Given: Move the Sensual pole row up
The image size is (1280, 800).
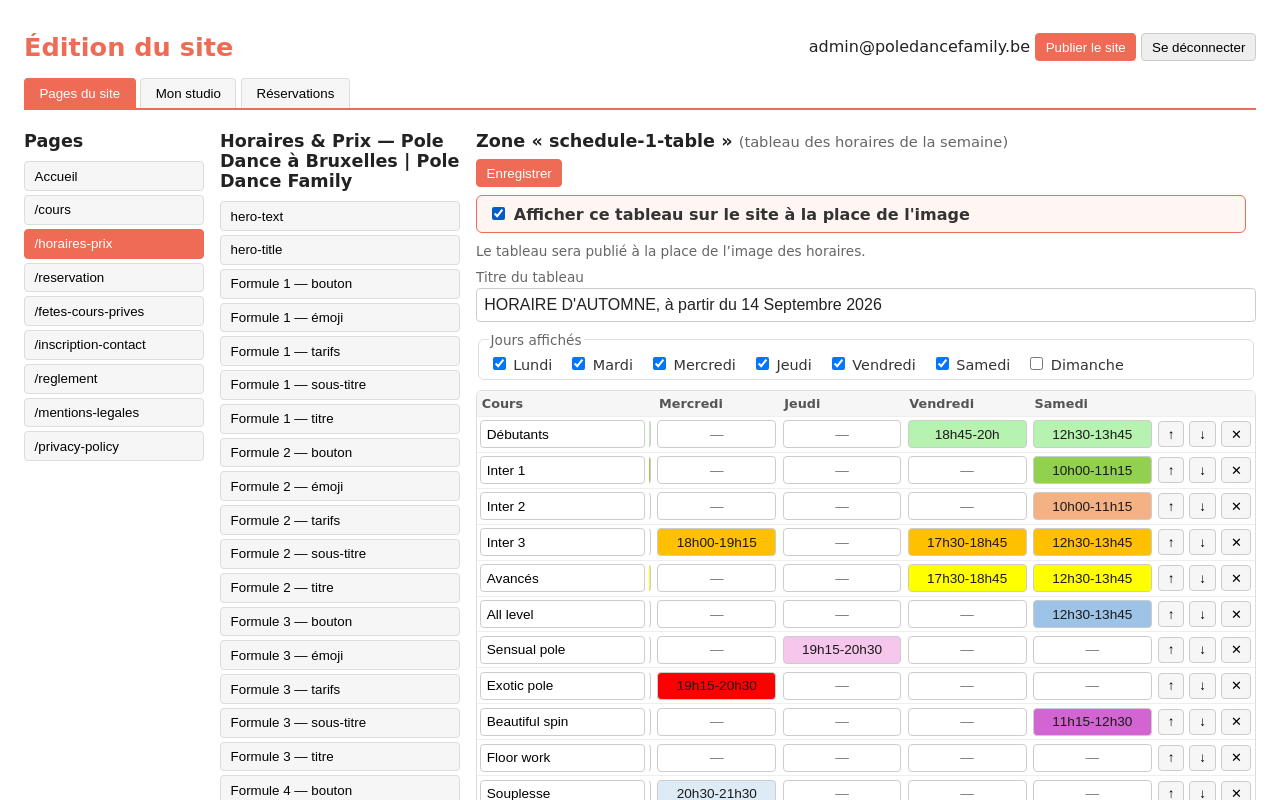Looking at the screenshot, I should click(x=1171, y=650).
